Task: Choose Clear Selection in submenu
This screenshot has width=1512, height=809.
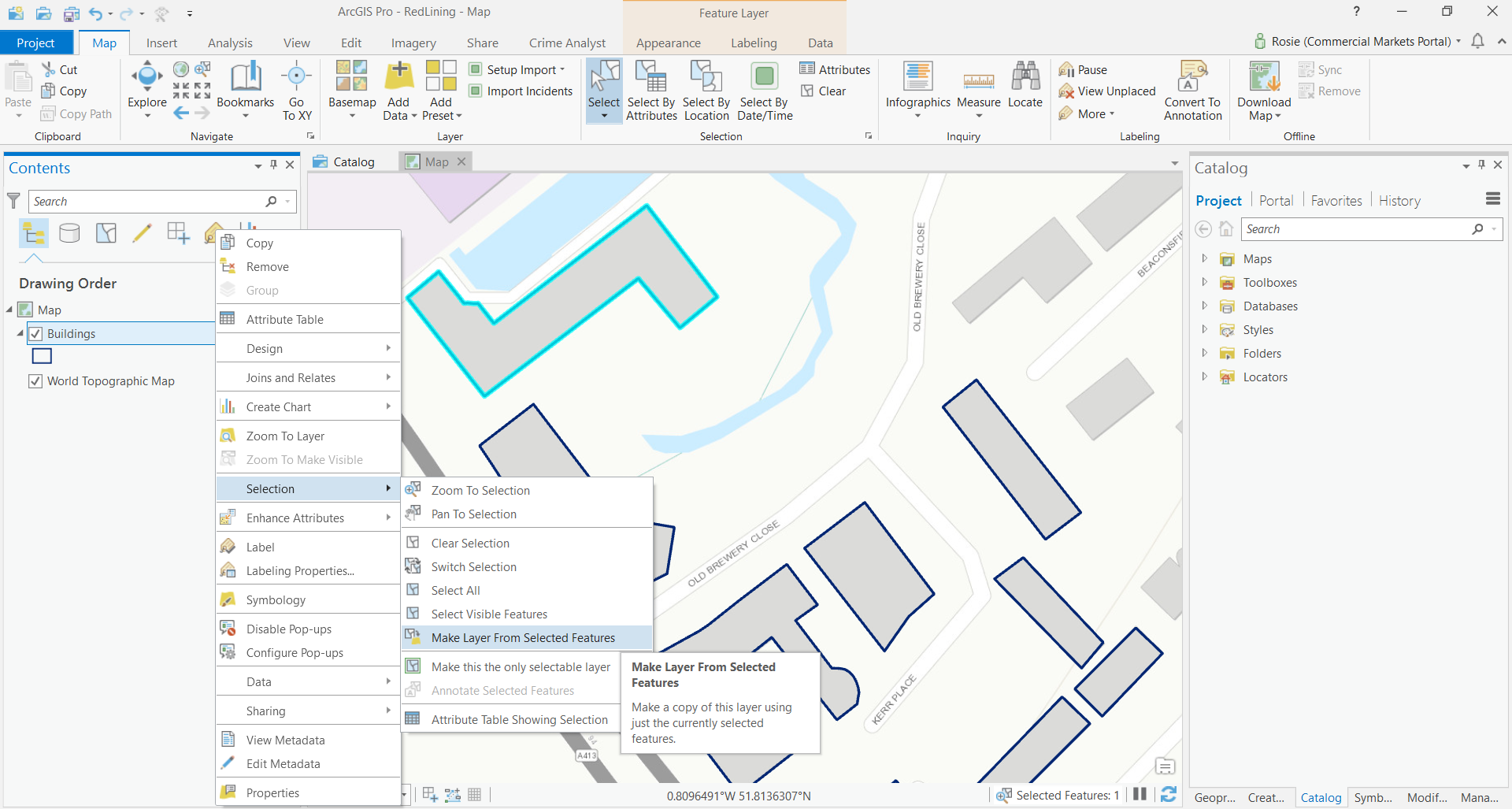Action: pyautogui.click(x=527, y=544)
